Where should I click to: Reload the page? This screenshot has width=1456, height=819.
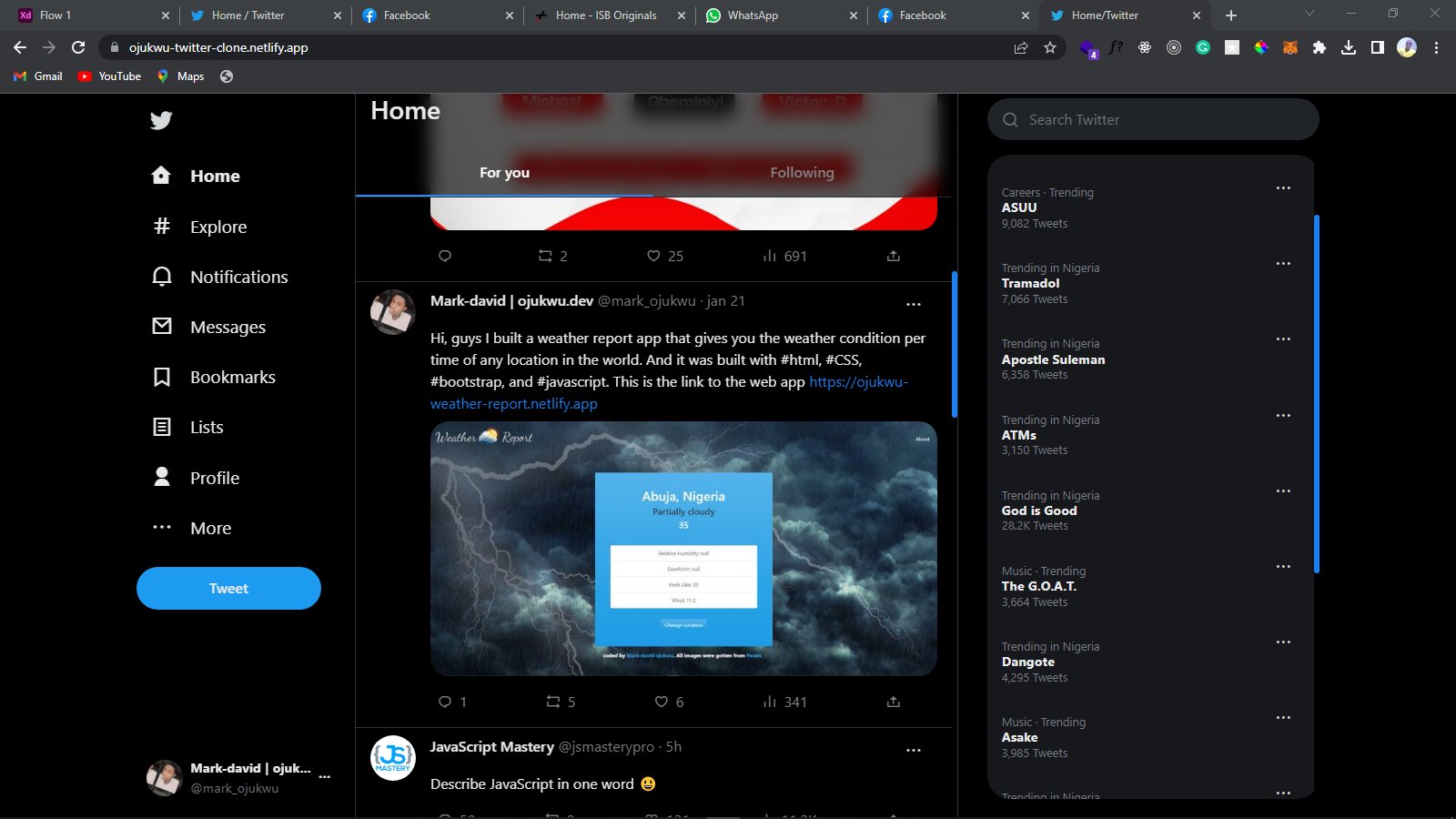[x=78, y=47]
